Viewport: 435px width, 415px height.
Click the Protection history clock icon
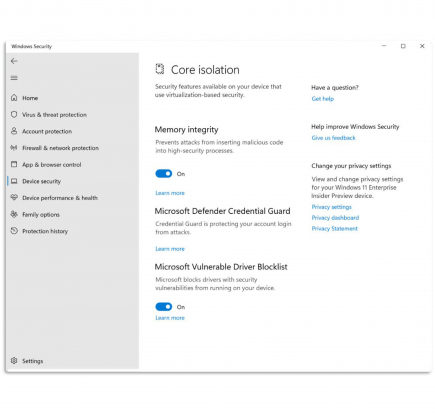14,231
